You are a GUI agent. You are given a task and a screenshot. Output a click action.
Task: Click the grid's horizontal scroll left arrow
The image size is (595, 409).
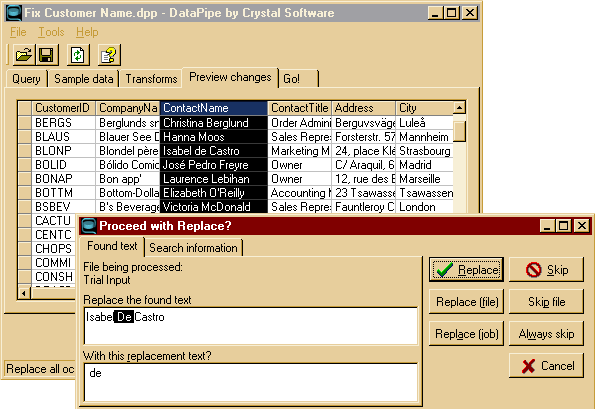pyautogui.click(x=24, y=293)
